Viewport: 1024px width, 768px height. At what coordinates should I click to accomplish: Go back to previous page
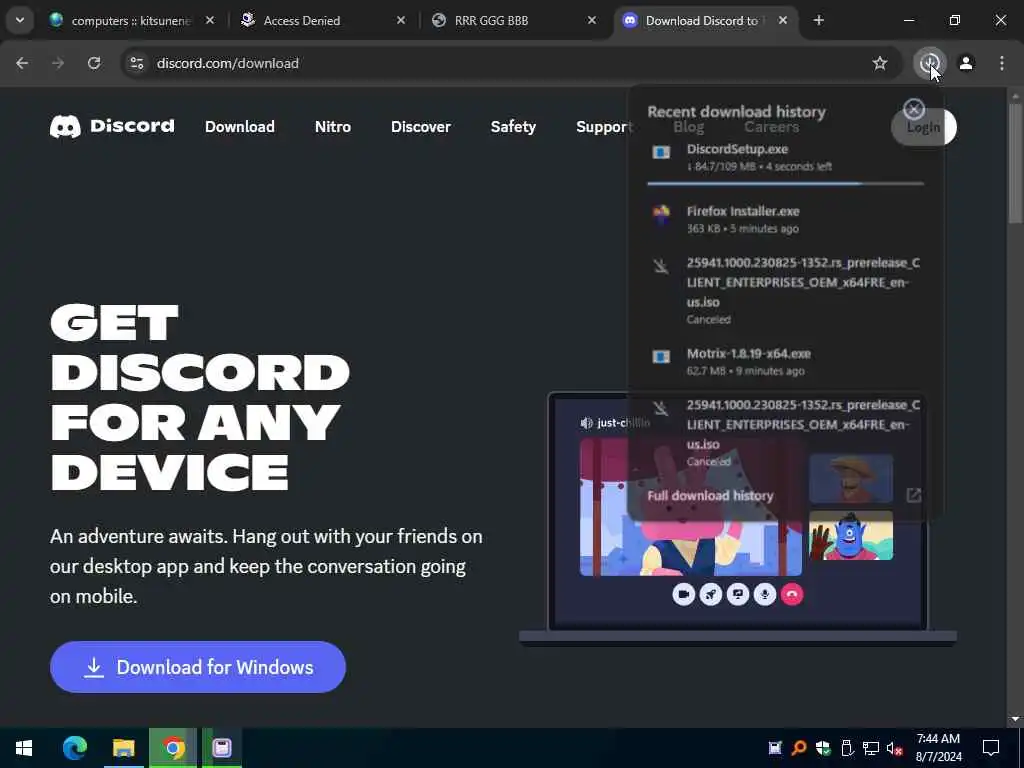(x=22, y=63)
